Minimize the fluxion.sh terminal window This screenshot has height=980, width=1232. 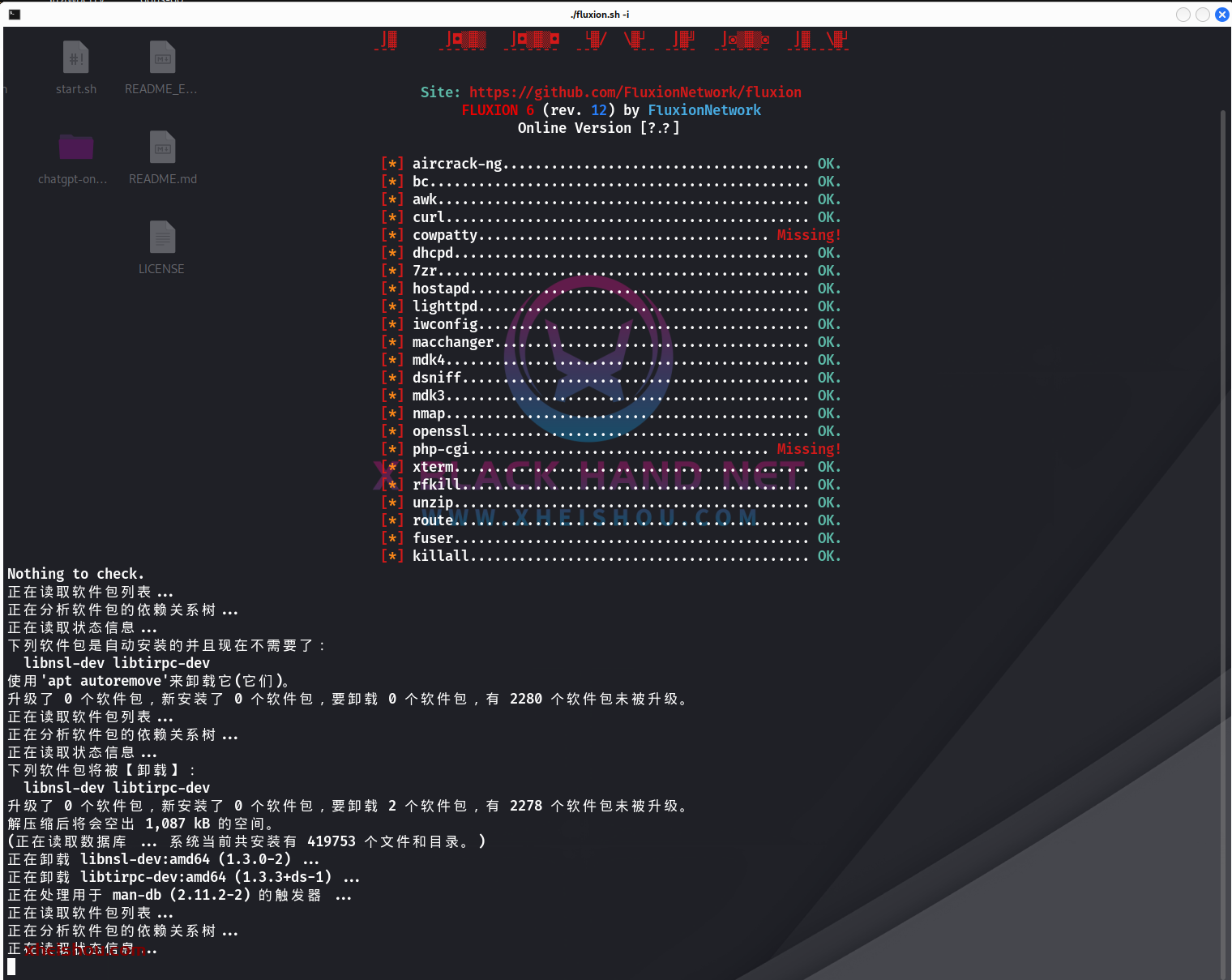(1183, 15)
